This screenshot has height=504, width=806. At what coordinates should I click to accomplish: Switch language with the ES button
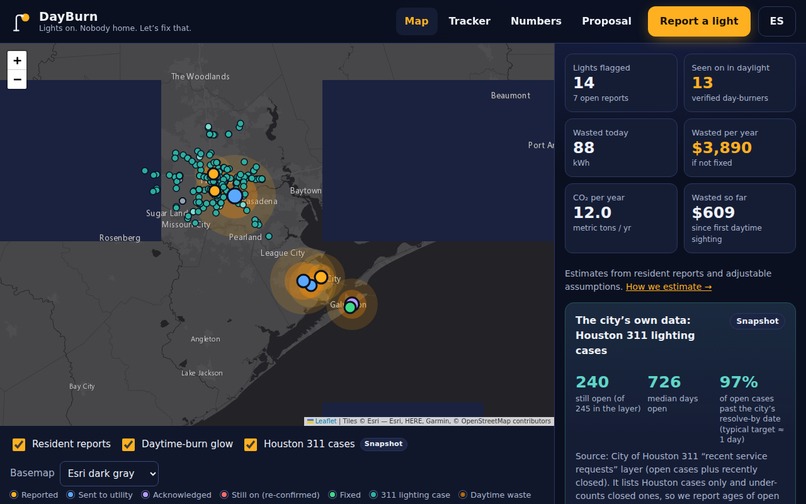coord(777,21)
